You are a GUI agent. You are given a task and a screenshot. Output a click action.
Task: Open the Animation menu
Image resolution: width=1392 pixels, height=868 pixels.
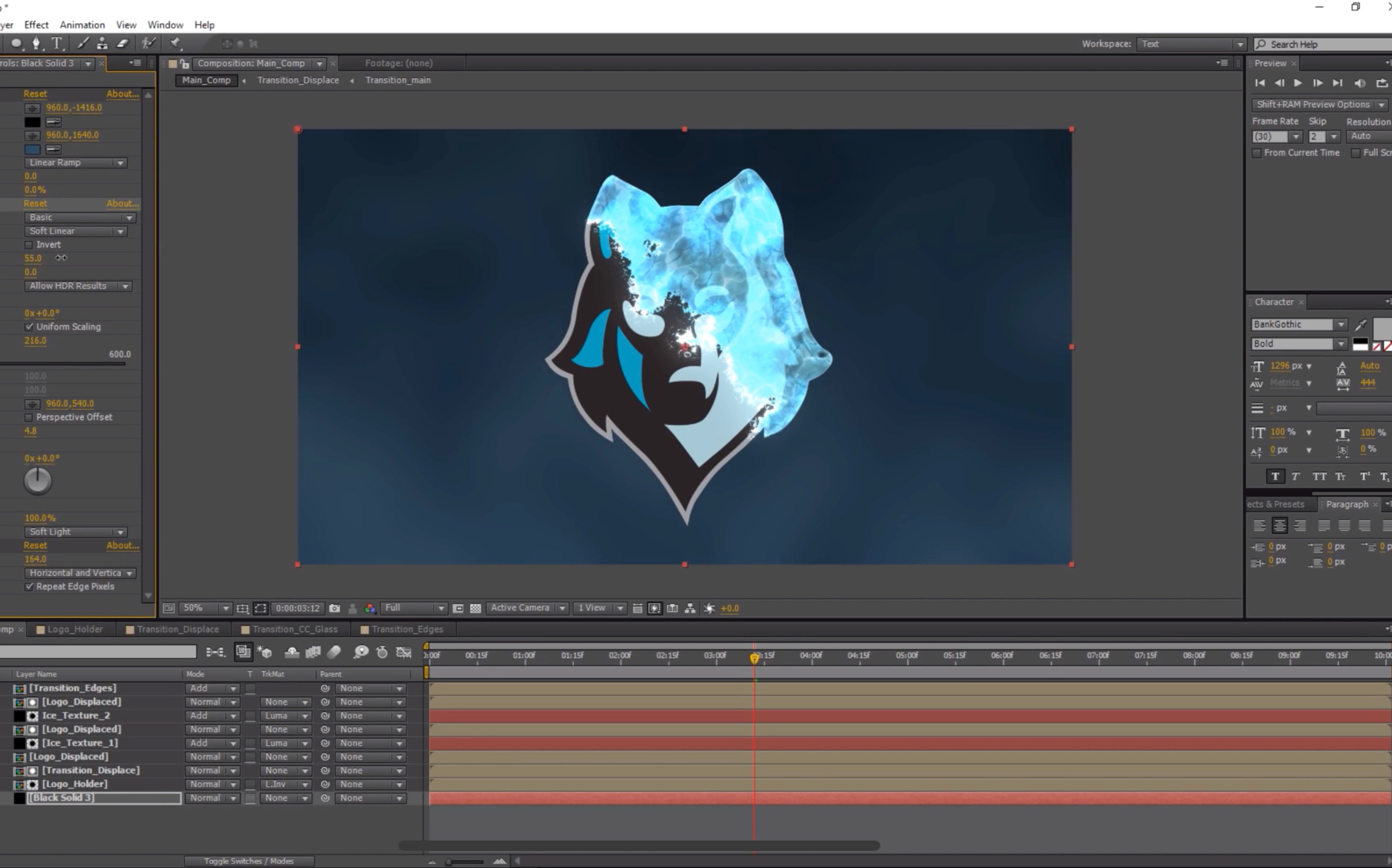point(82,25)
